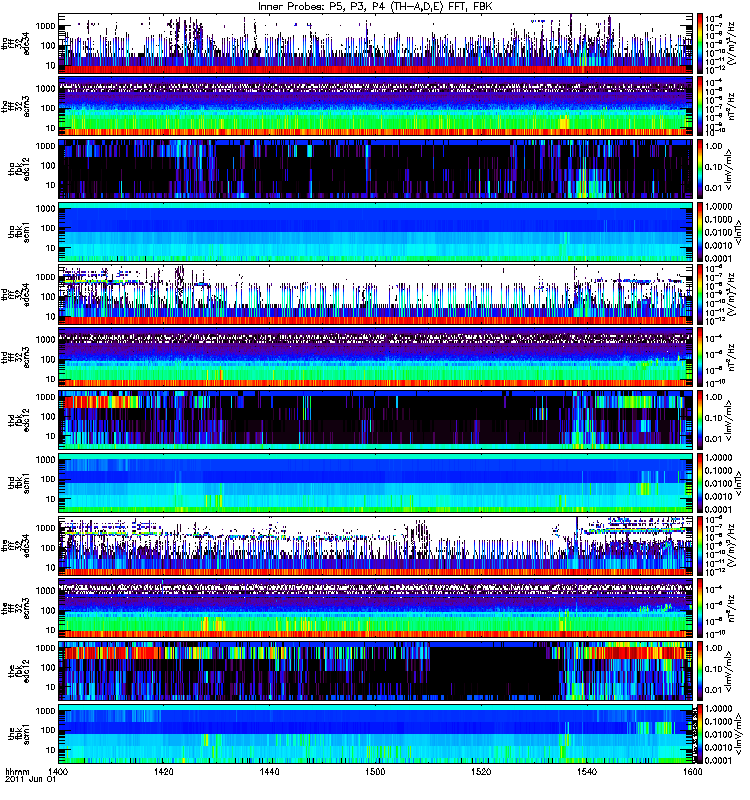
Task: Select the the fbk scm1 filter bank panel
Action: (376, 734)
